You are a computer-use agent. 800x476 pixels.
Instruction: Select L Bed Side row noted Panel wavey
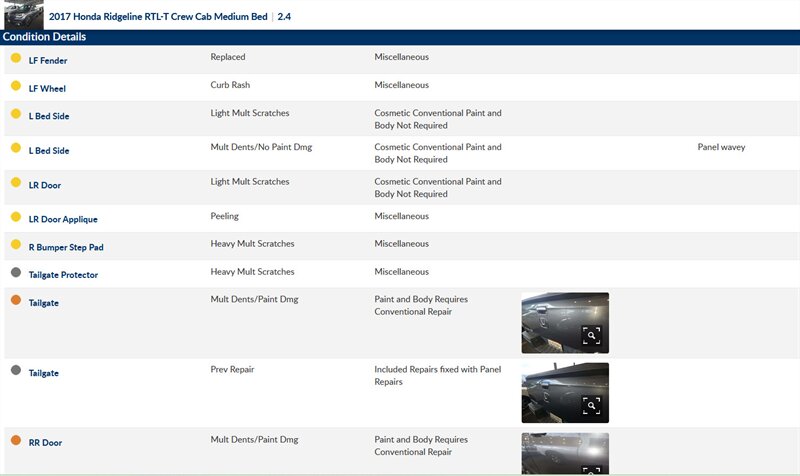point(49,150)
